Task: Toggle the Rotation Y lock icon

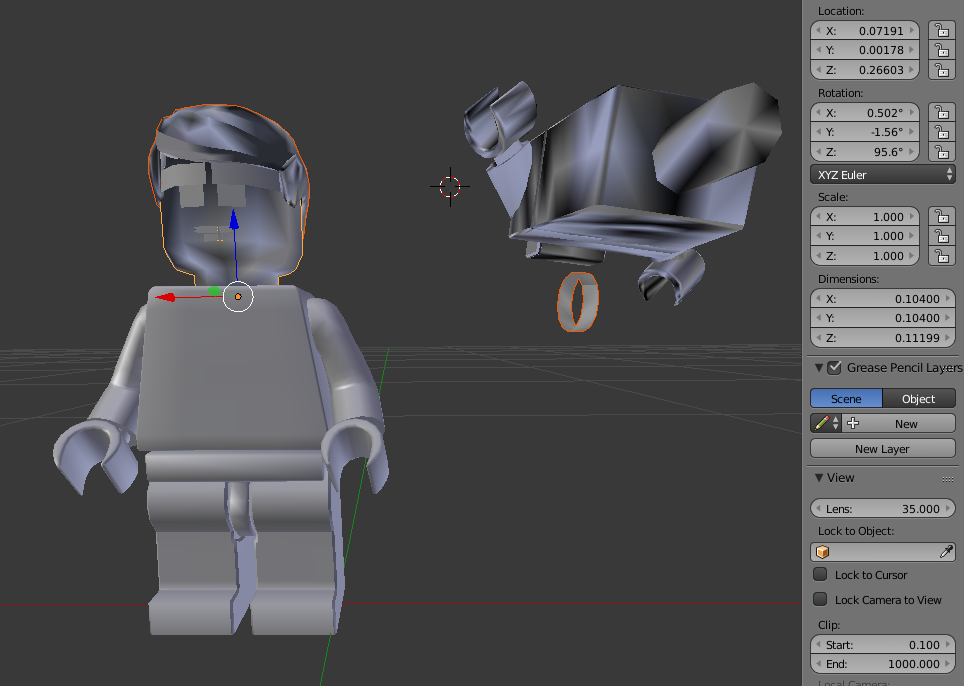Action: (x=941, y=132)
